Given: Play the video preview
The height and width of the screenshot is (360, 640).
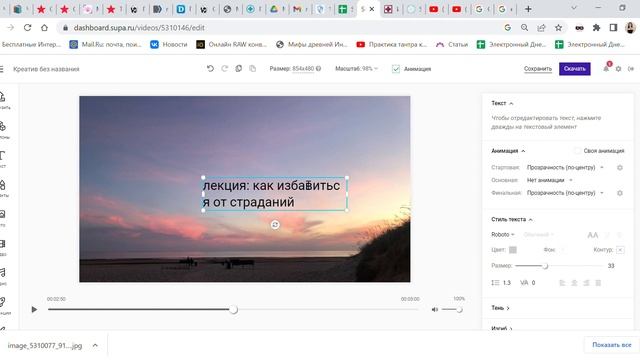Looking at the screenshot, I should (x=34, y=309).
